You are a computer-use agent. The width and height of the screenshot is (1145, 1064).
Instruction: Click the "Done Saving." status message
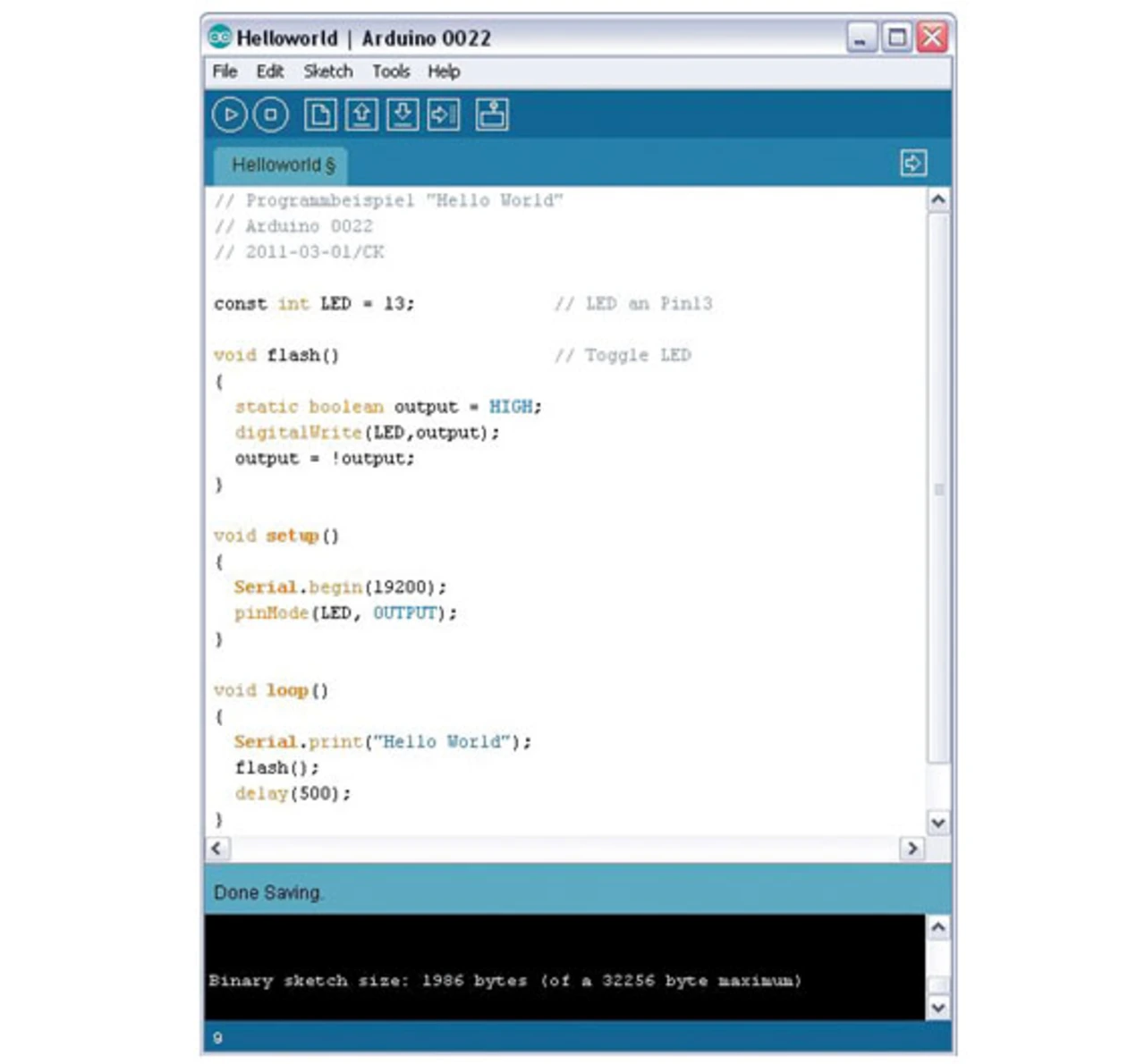268,892
